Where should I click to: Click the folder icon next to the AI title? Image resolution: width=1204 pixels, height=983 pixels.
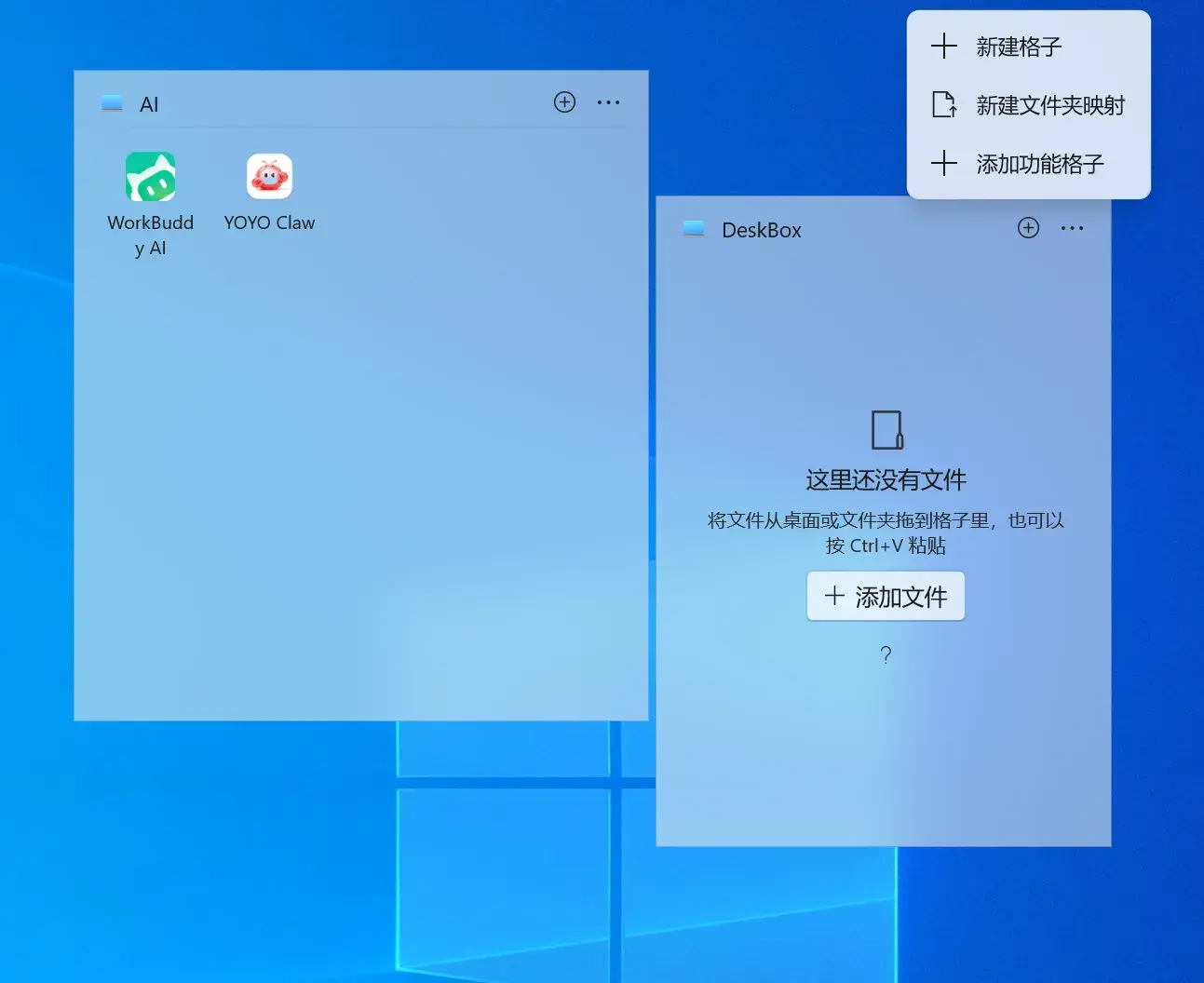coord(112,103)
